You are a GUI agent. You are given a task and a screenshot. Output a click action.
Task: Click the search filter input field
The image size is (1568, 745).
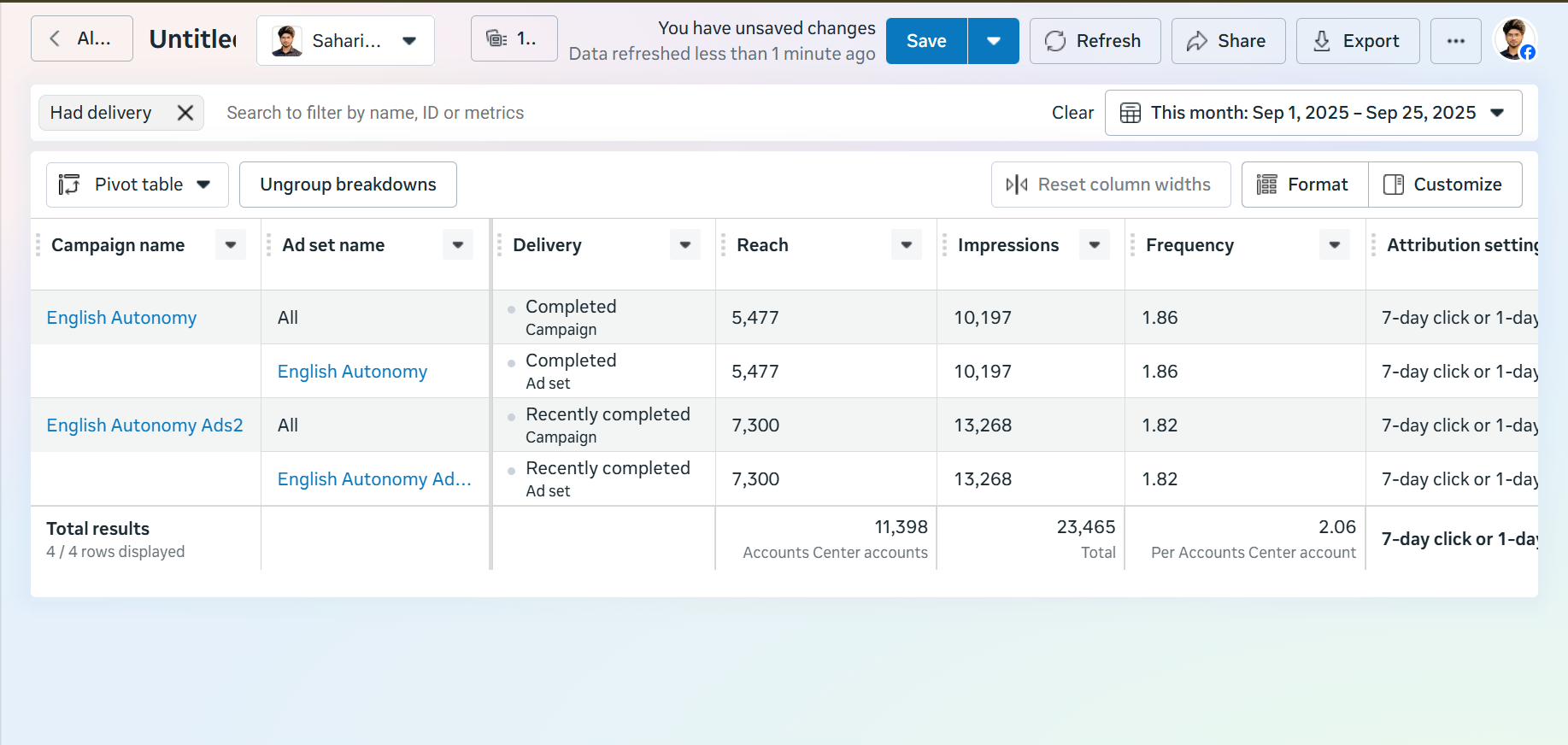(x=598, y=113)
